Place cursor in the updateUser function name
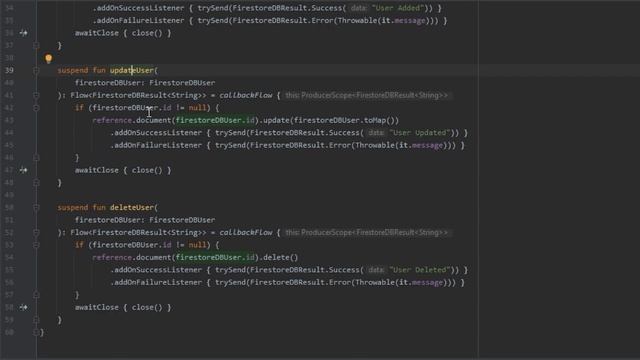 (x=131, y=70)
